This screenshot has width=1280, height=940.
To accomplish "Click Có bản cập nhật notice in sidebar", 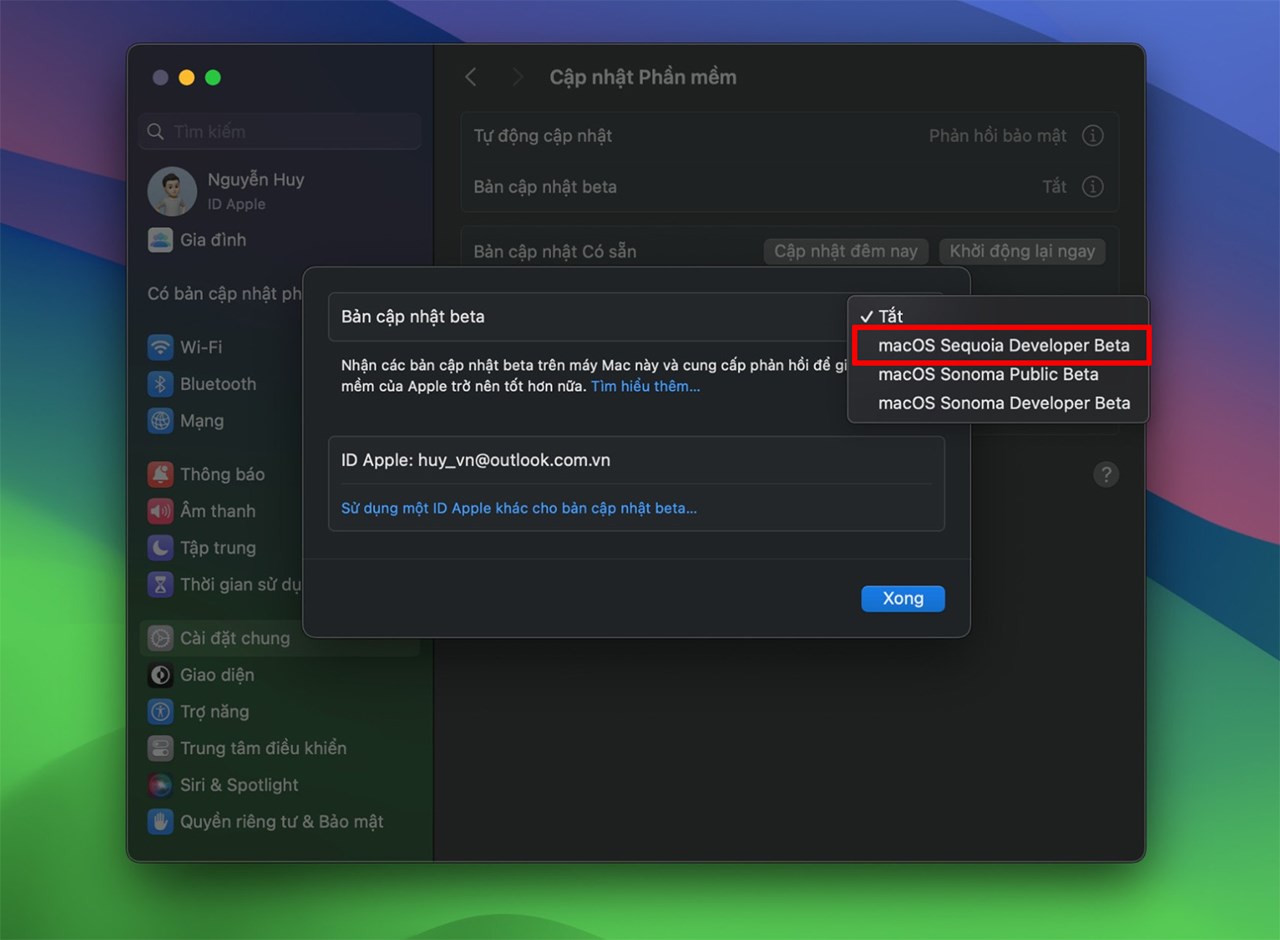I will [x=225, y=294].
